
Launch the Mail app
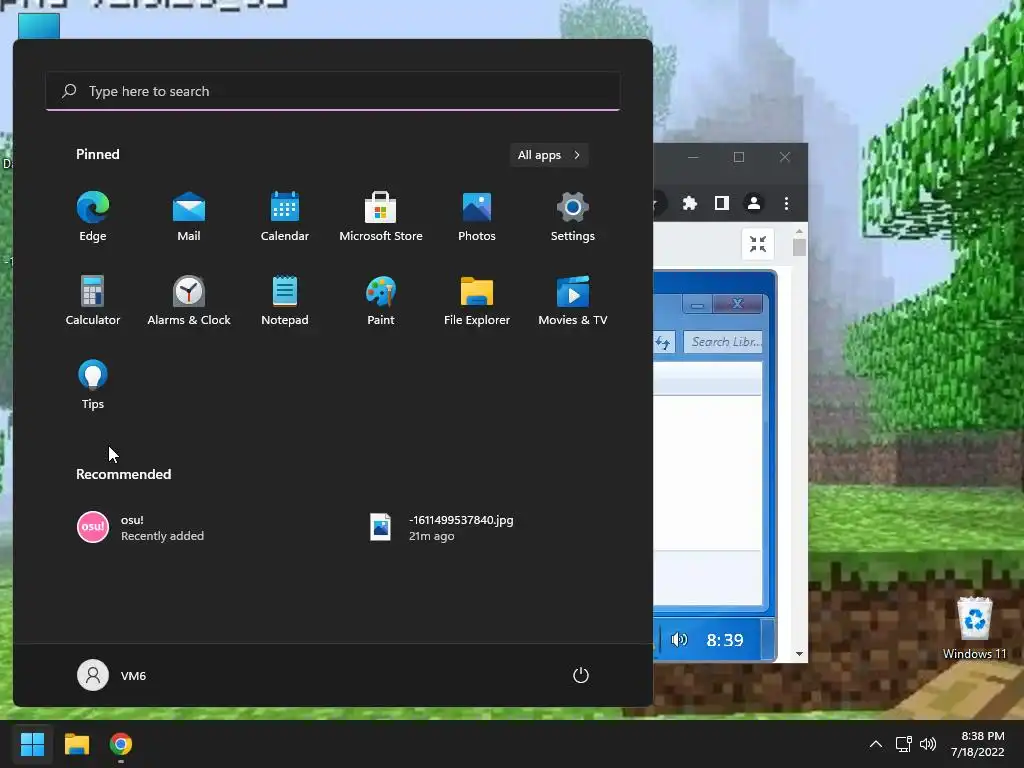pos(189,217)
